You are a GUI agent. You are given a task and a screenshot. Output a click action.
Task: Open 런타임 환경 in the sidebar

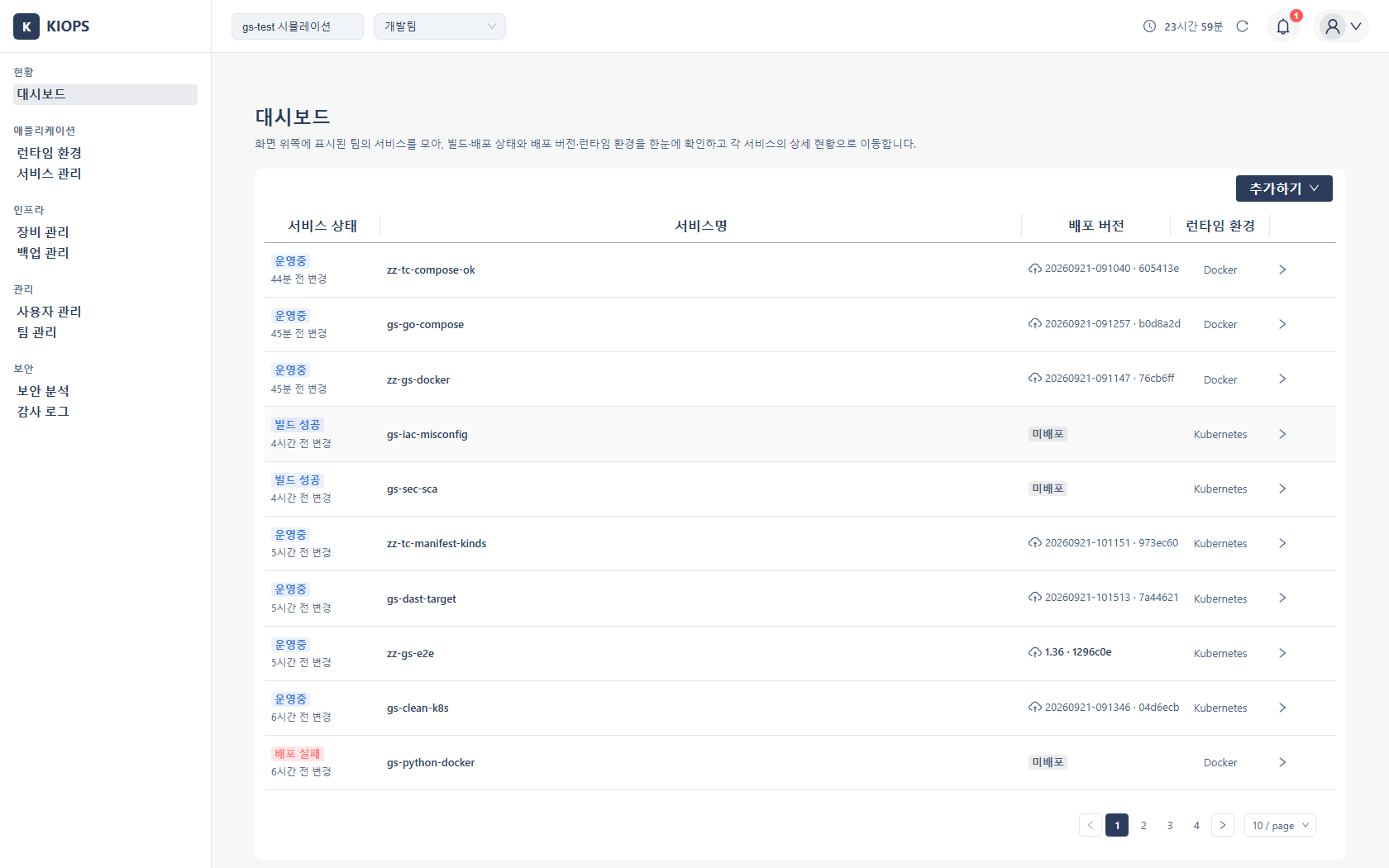50,153
